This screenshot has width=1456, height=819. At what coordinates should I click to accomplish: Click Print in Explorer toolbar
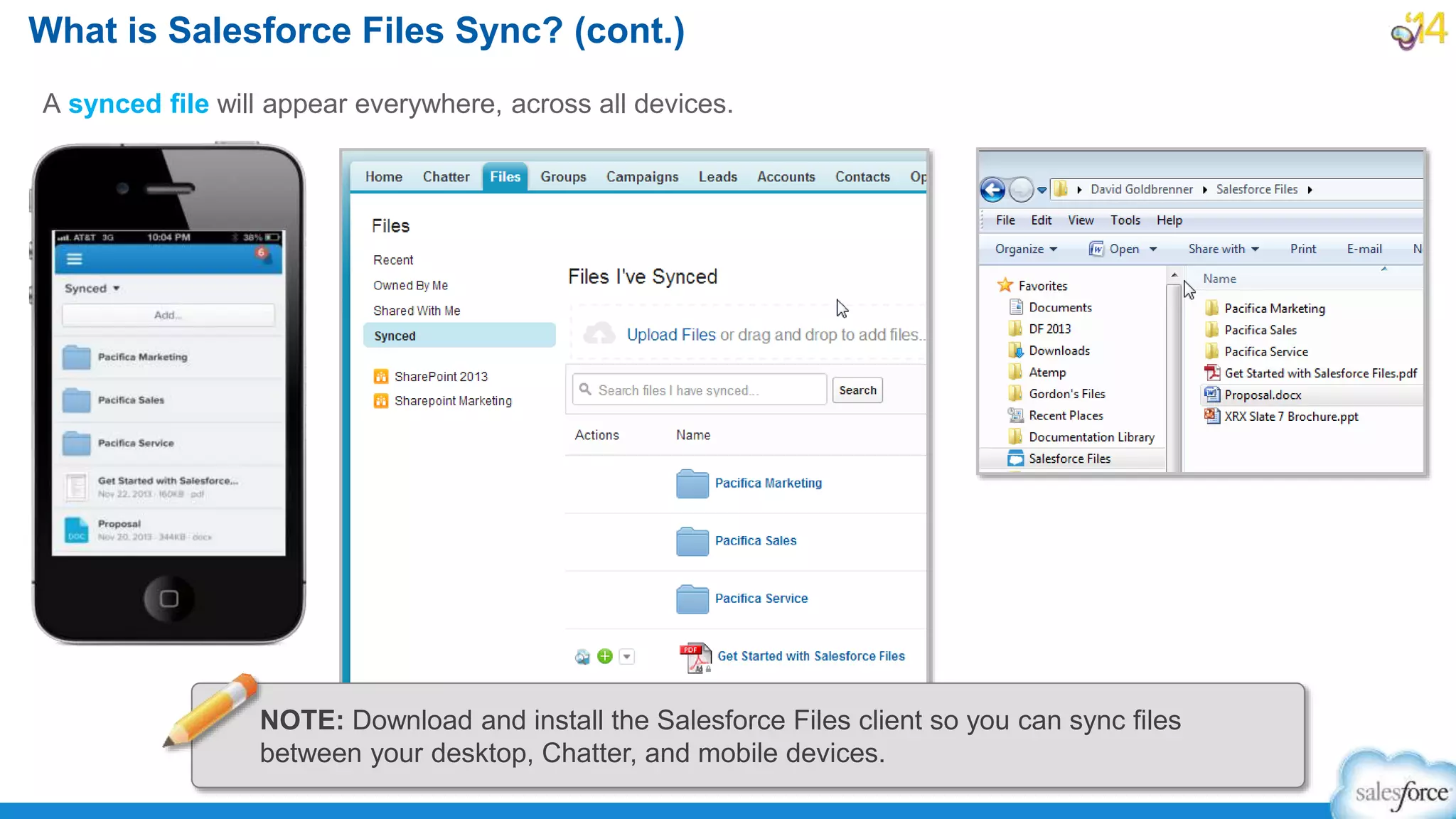[1303, 249]
